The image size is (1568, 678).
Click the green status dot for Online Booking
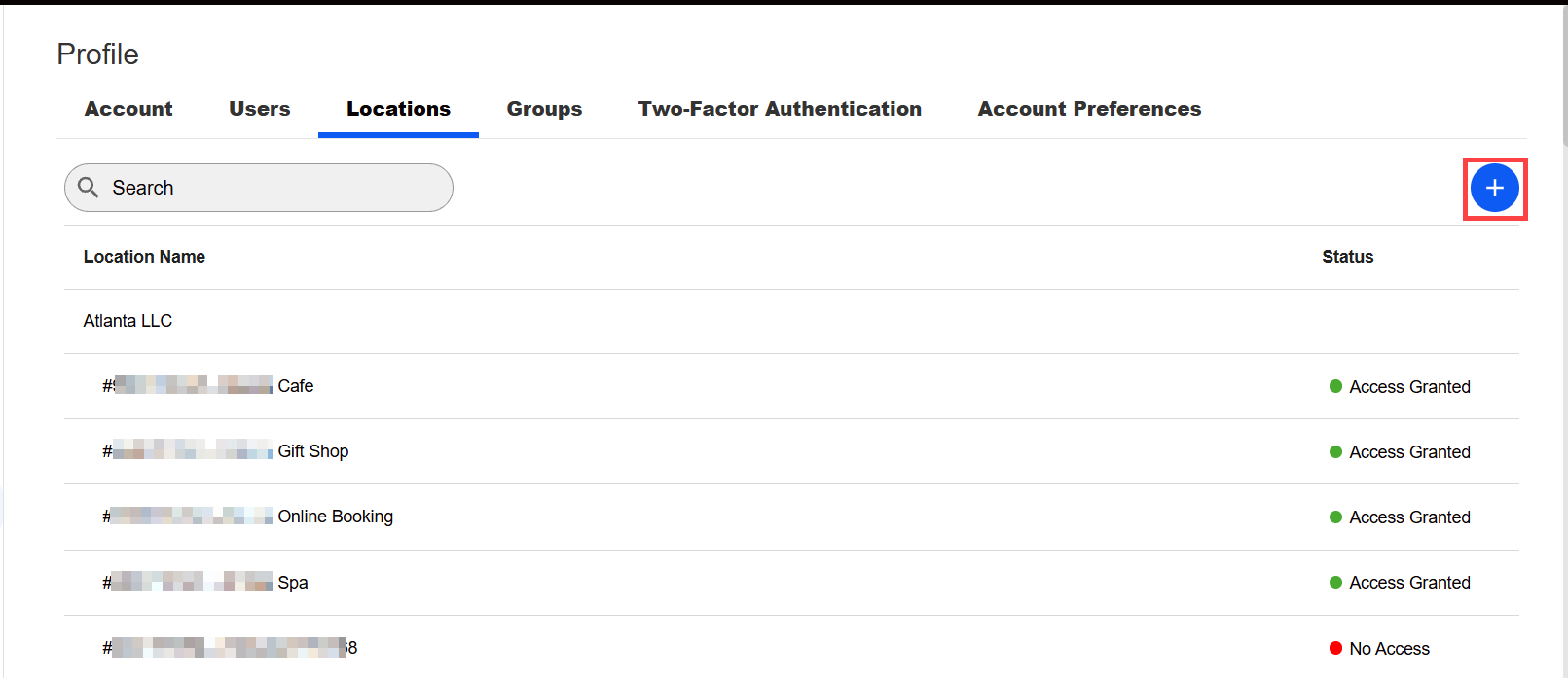tap(1335, 517)
